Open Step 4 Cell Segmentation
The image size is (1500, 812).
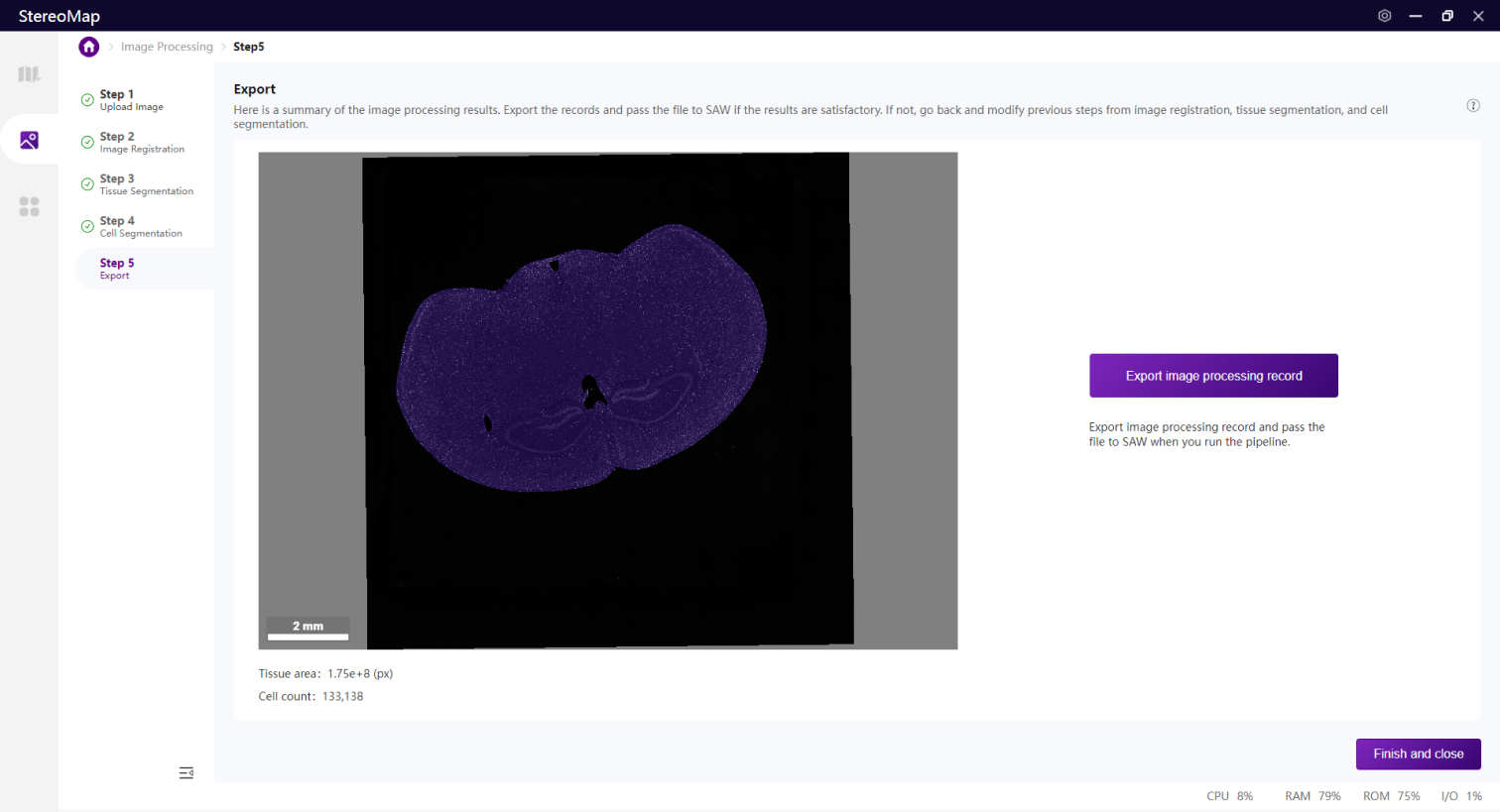click(x=141, y=227)
